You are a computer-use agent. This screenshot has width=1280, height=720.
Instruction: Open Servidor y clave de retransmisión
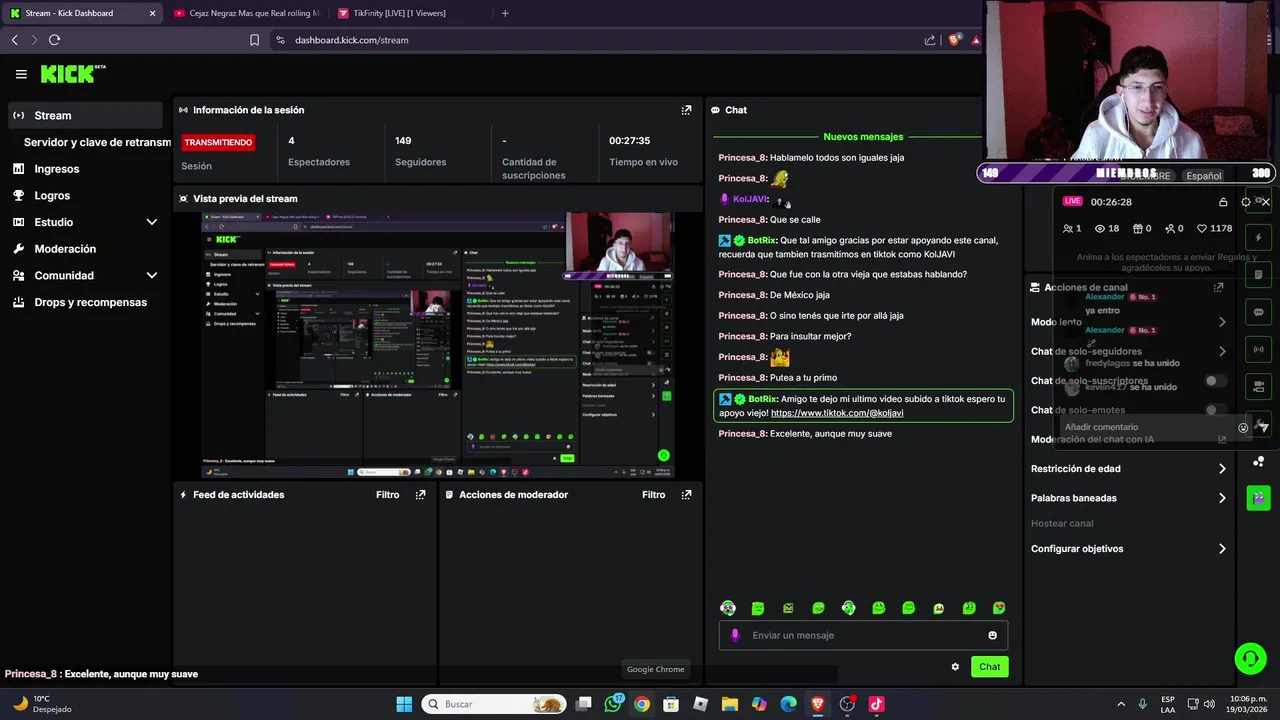97,142
